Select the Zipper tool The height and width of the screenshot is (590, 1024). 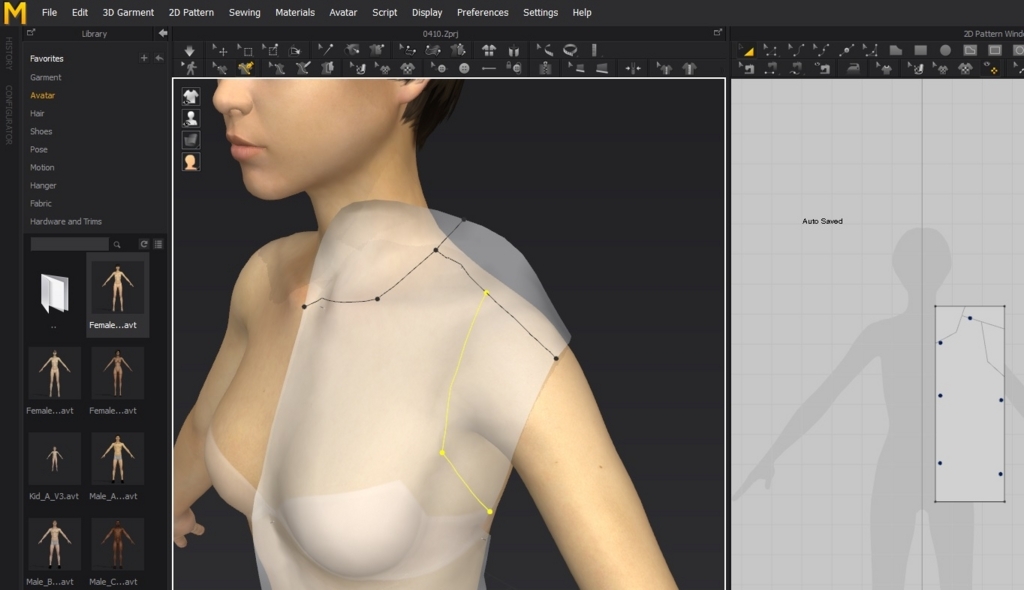545,68
